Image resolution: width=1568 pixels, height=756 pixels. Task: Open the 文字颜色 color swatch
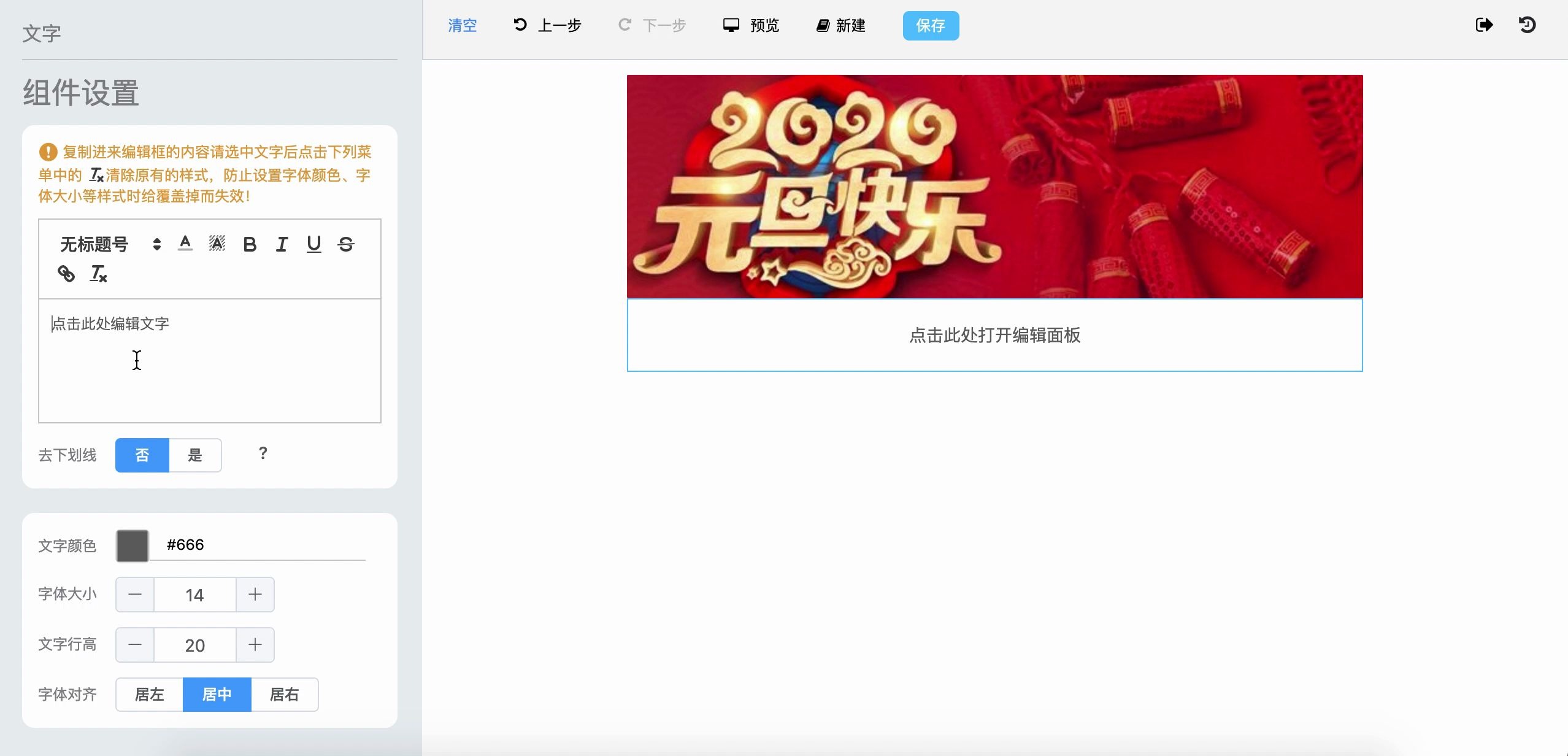point(133,546)
